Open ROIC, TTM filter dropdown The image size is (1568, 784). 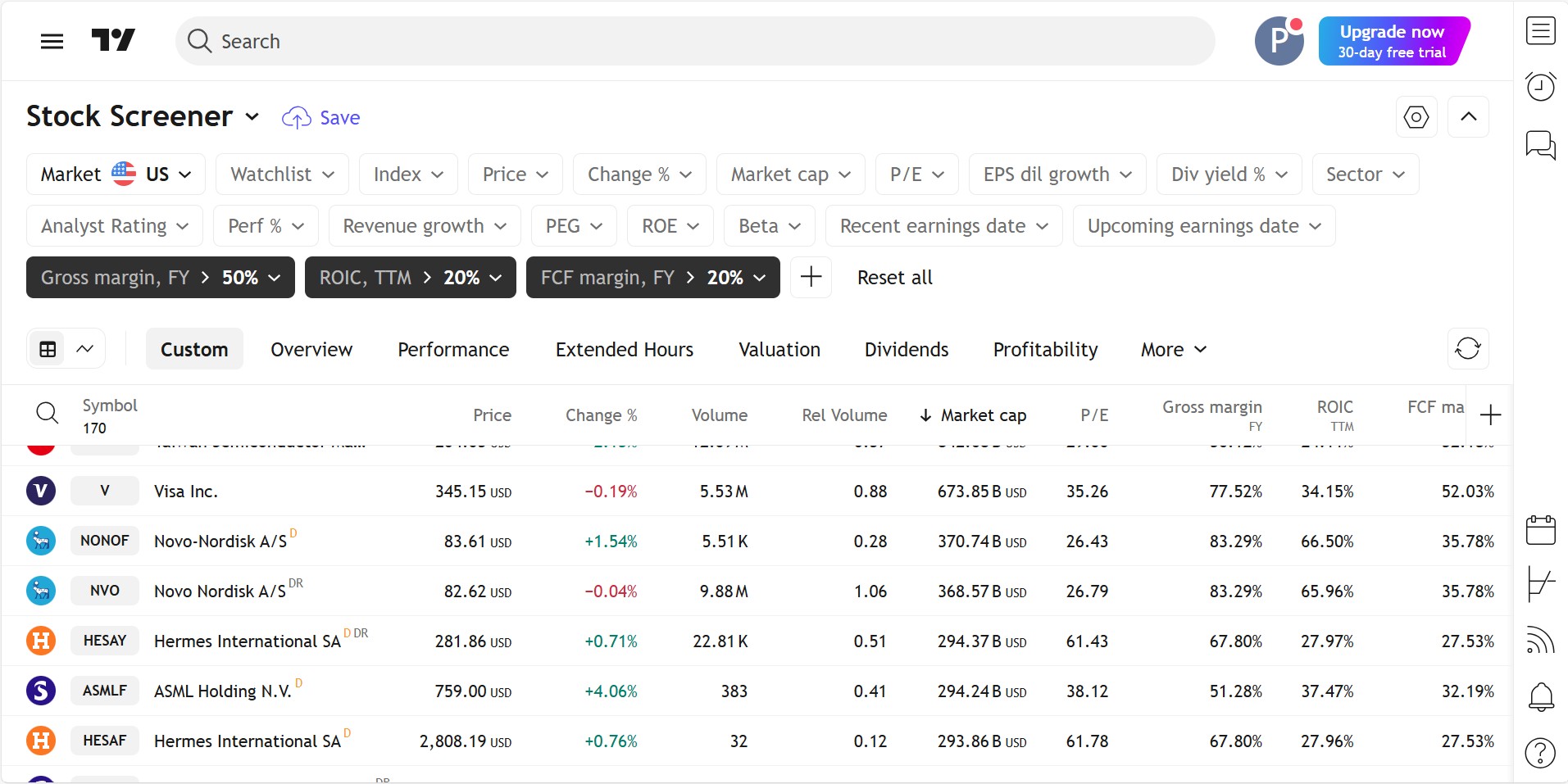(x=411, y=277)
